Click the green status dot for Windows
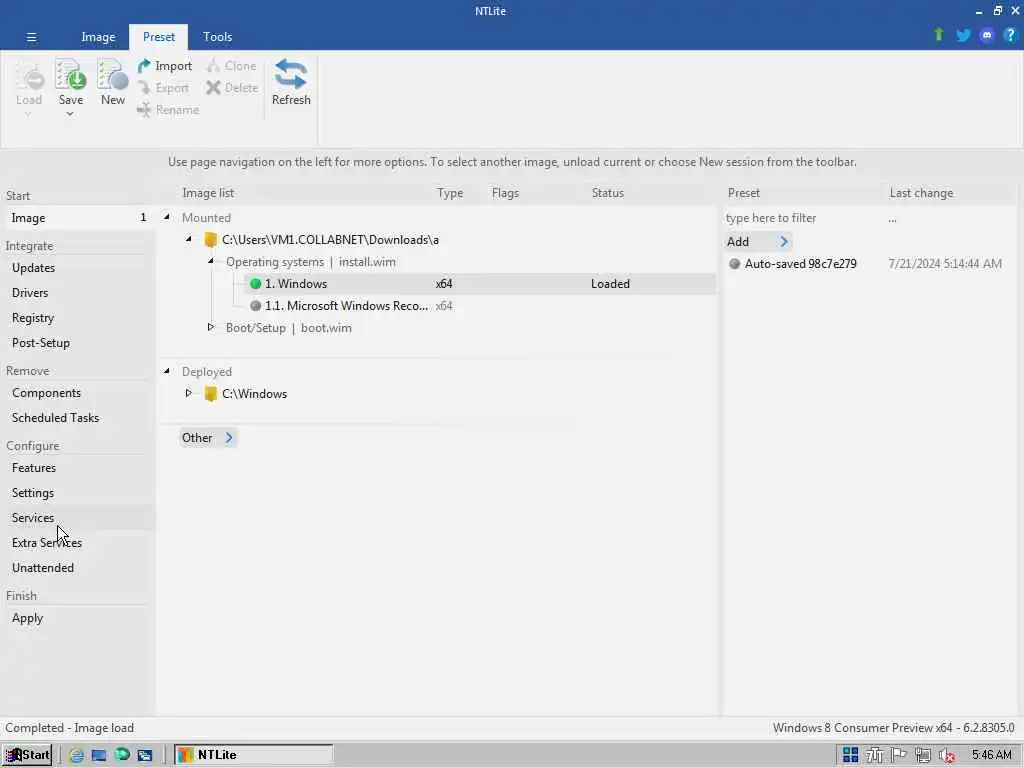 coord(255,283)
